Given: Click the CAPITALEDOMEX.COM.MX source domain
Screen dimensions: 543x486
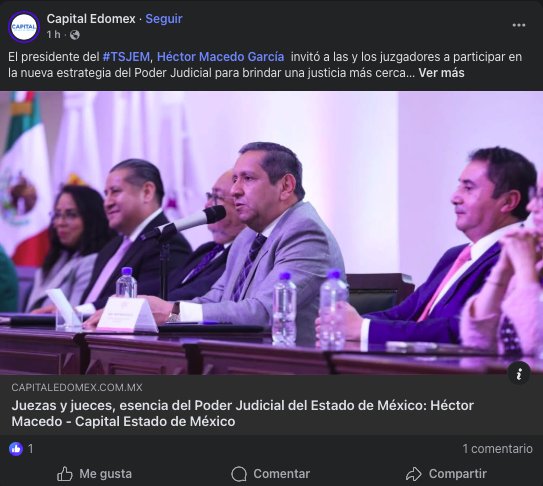Looking at the screenshot, I should [x=77, y=387].
